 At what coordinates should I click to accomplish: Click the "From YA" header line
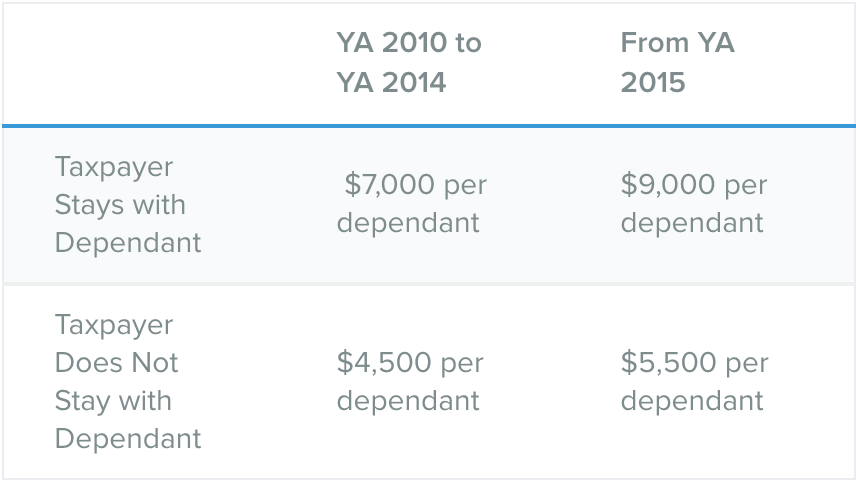coord(677,43)
